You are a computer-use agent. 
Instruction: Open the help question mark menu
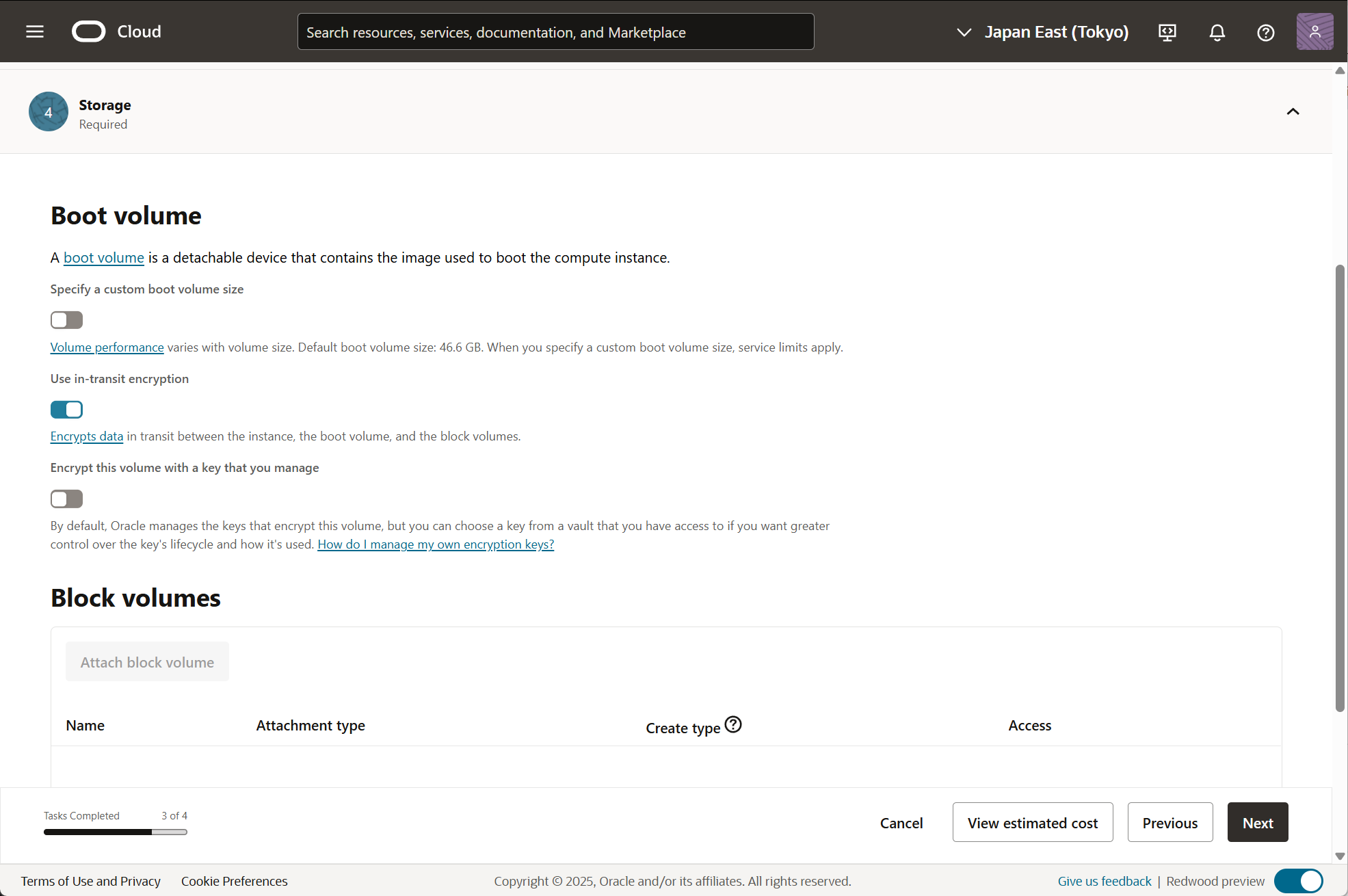[x=1266, y=32]
